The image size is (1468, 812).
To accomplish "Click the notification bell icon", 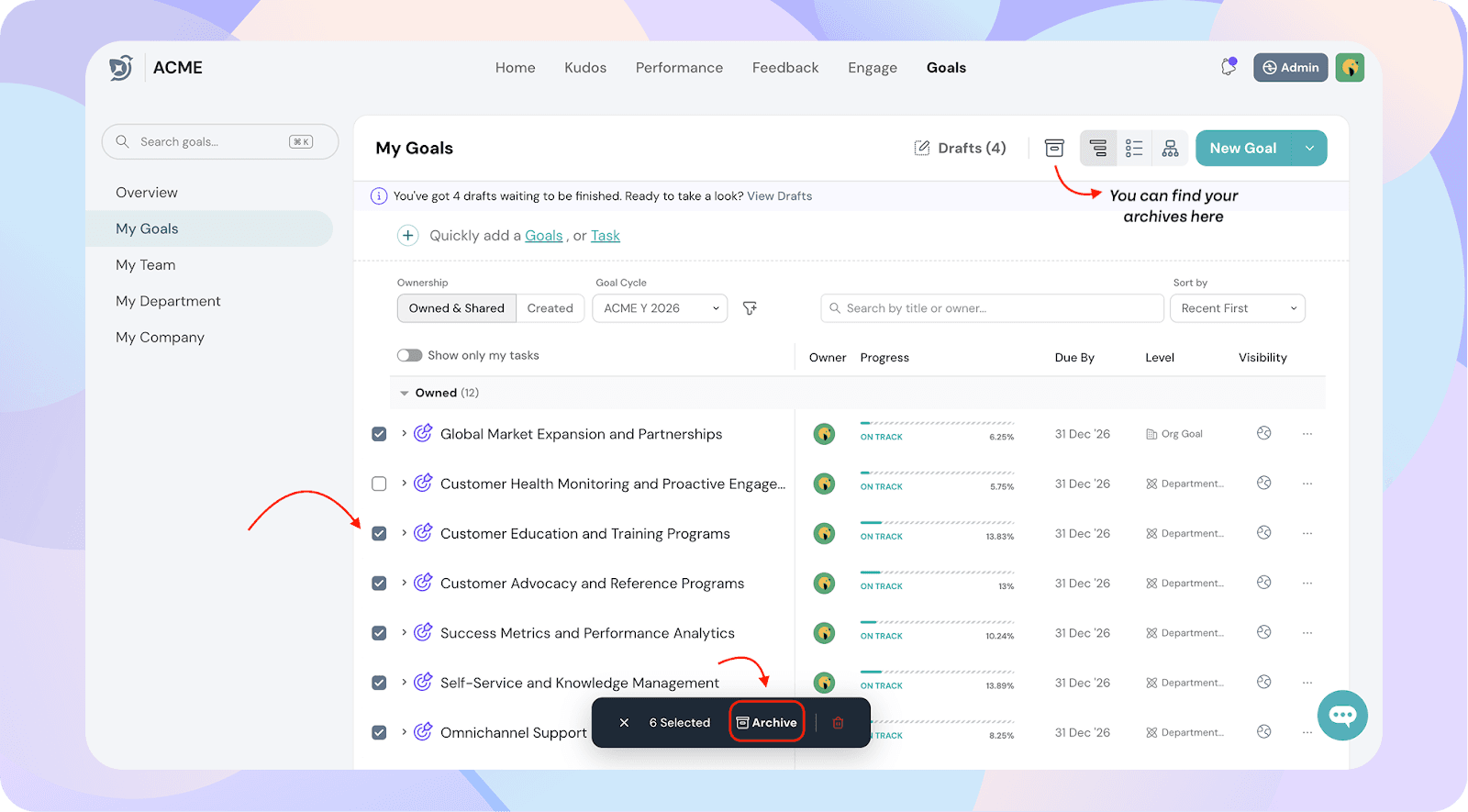I will pyautogui.click(x=1228, y=67).
